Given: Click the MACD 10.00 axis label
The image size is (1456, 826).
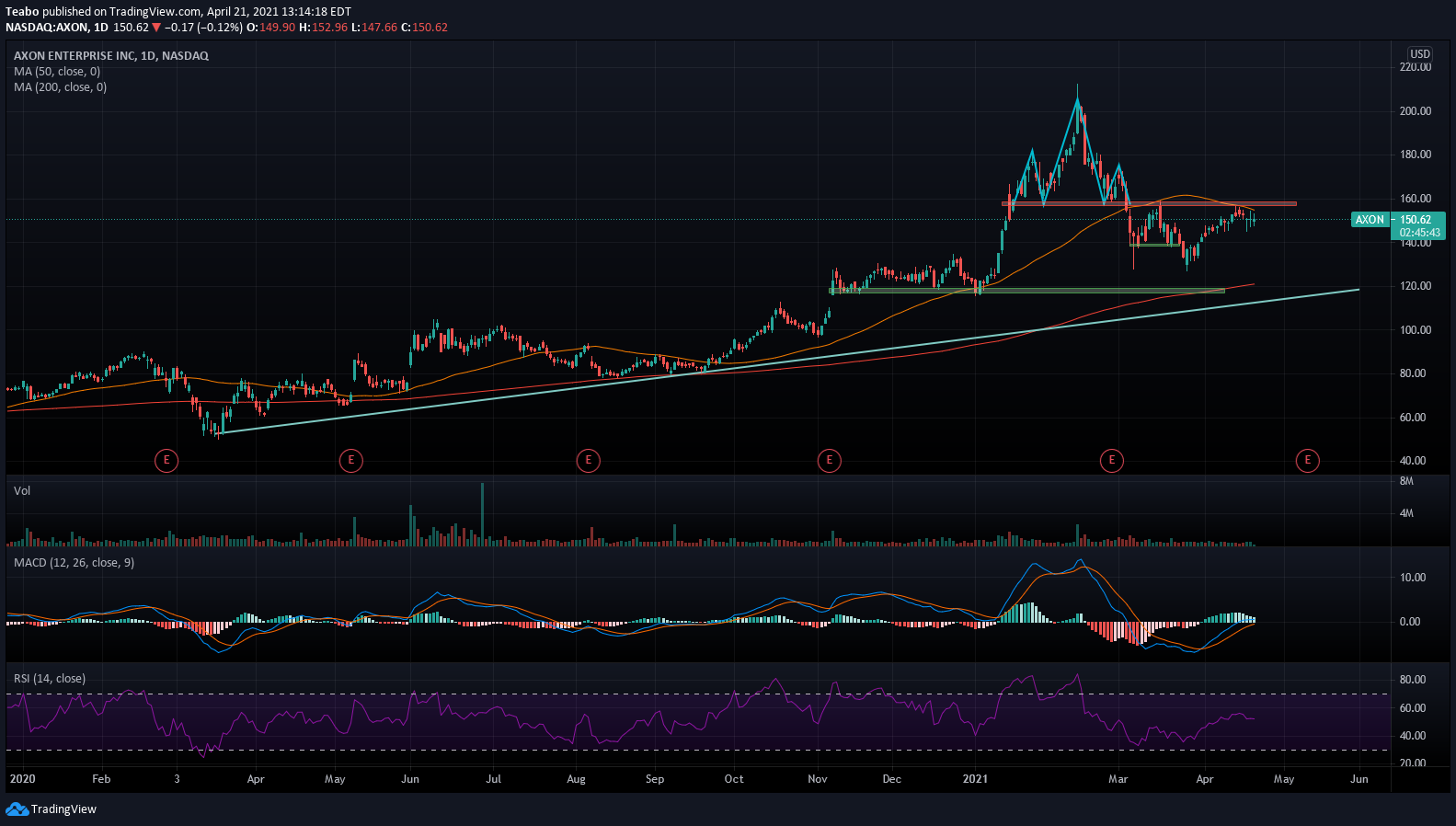Looking at the screenshot, I should click(1413, 578).
